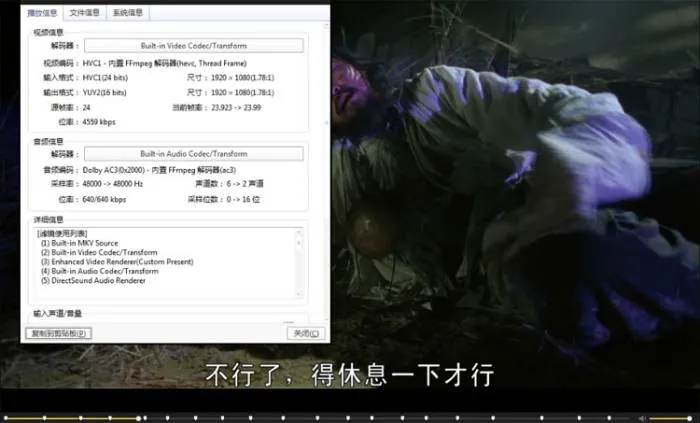Click the filter list scrollbar up arrow
This screenshot has height=423, width=700.
[299, 233]
